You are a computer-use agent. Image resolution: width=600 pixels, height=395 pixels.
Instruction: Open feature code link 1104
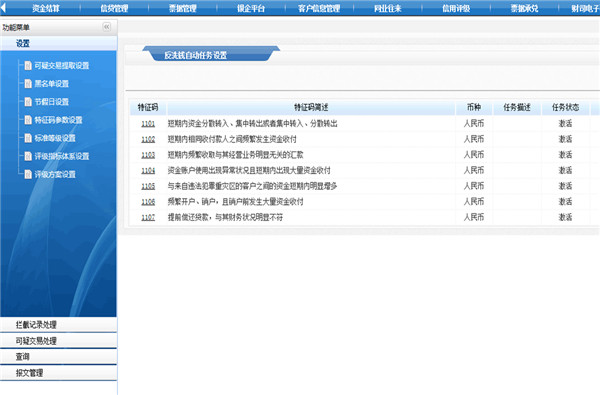[x=148, y=170]
